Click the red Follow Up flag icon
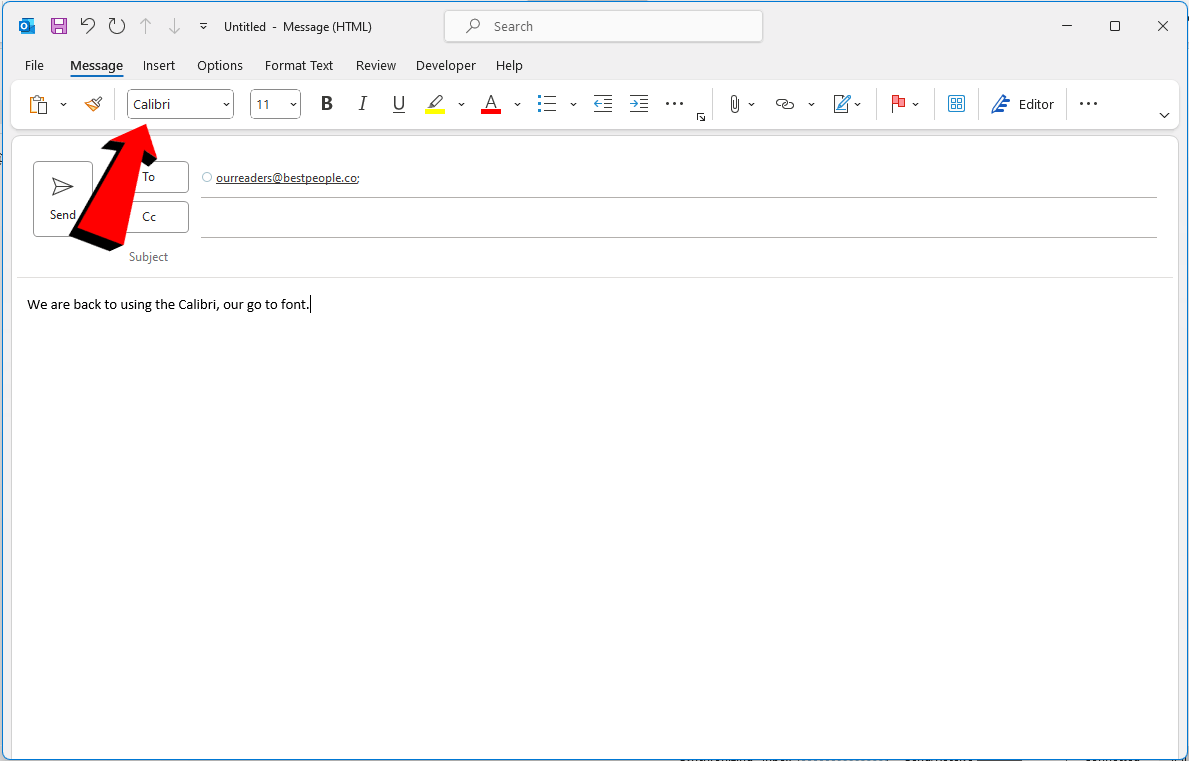Screen dimensions: 1189x761 (x=899, y=103)
